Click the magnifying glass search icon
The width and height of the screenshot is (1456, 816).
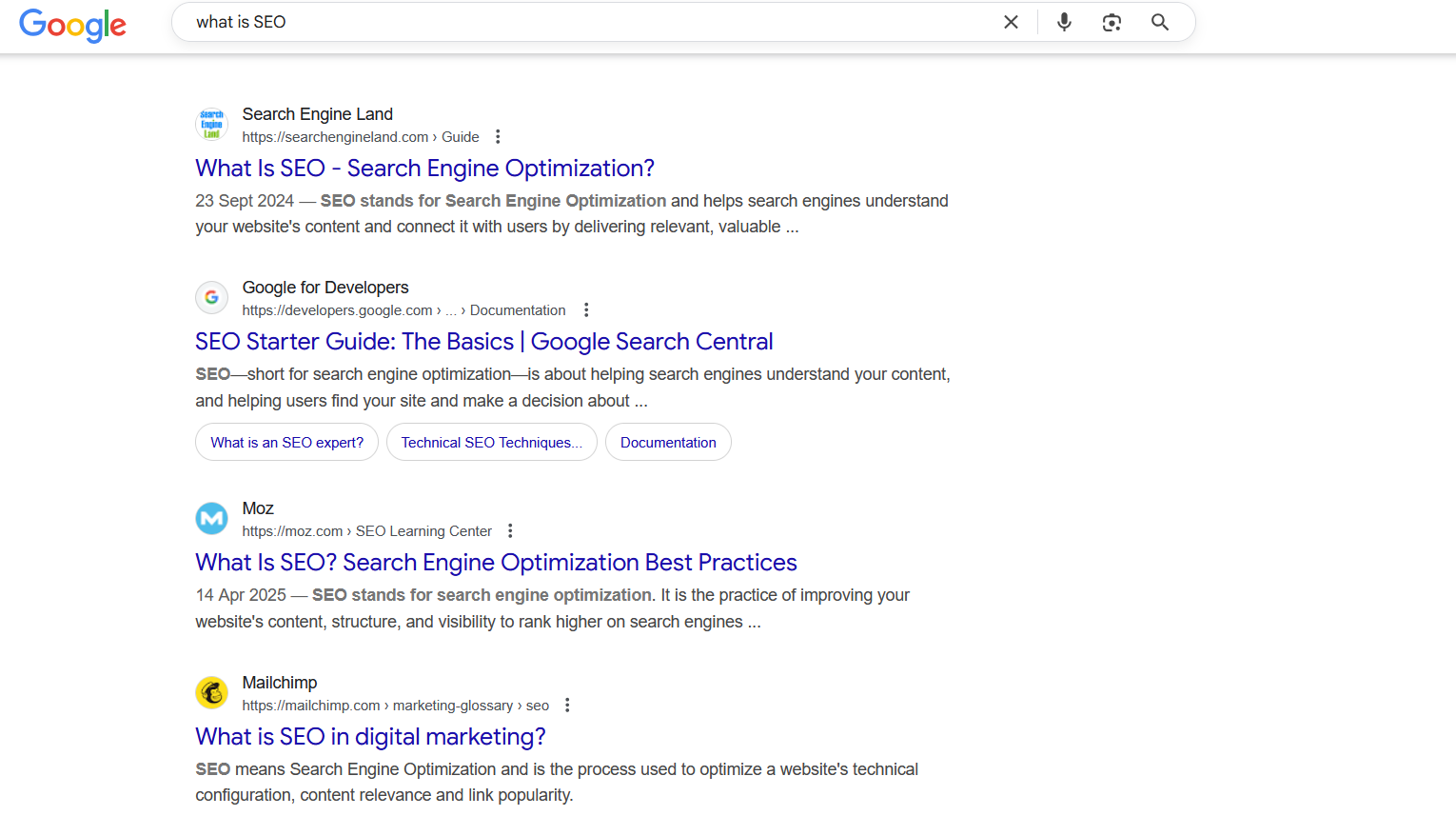click(1159, 22)
